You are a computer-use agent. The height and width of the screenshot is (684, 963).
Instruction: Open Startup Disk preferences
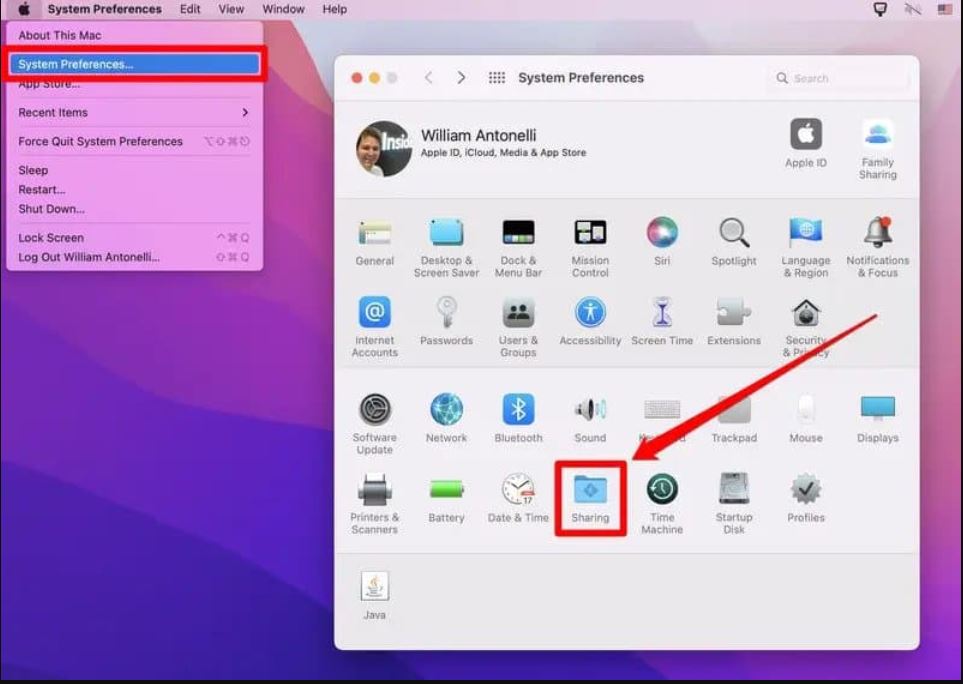[x=734, y=503]
